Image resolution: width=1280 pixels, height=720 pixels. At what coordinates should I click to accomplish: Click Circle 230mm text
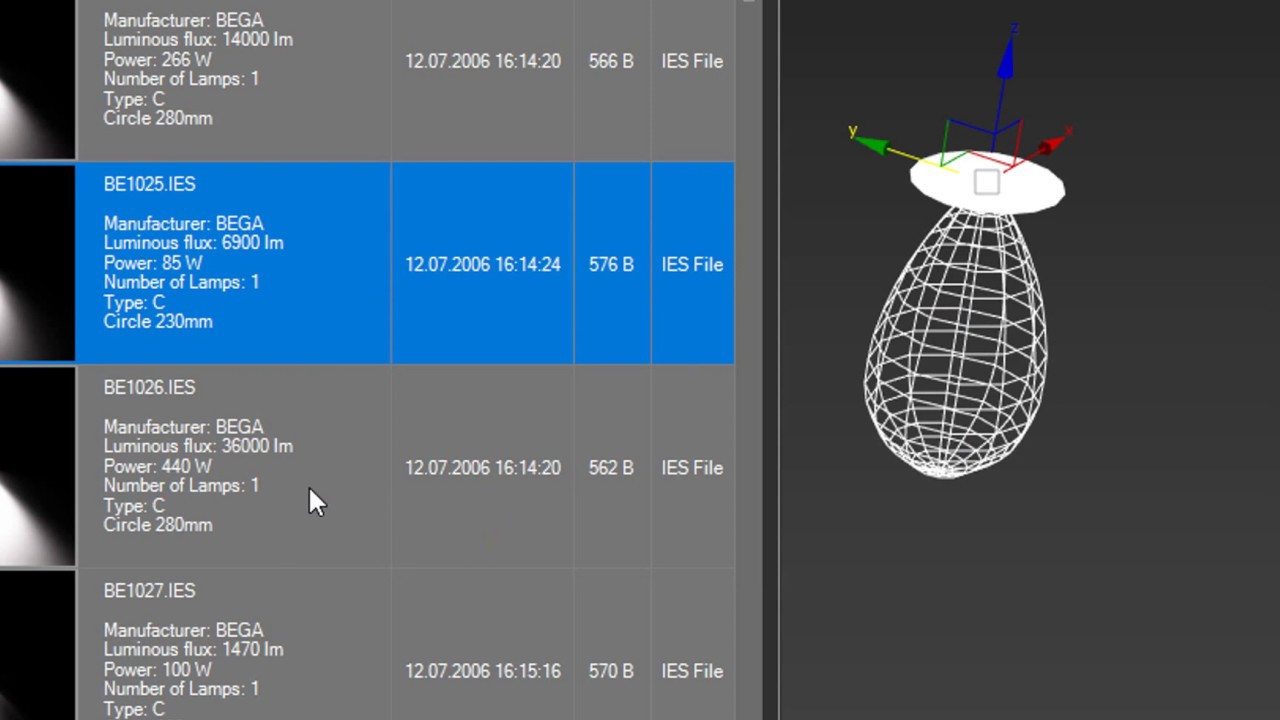[158, 322]
